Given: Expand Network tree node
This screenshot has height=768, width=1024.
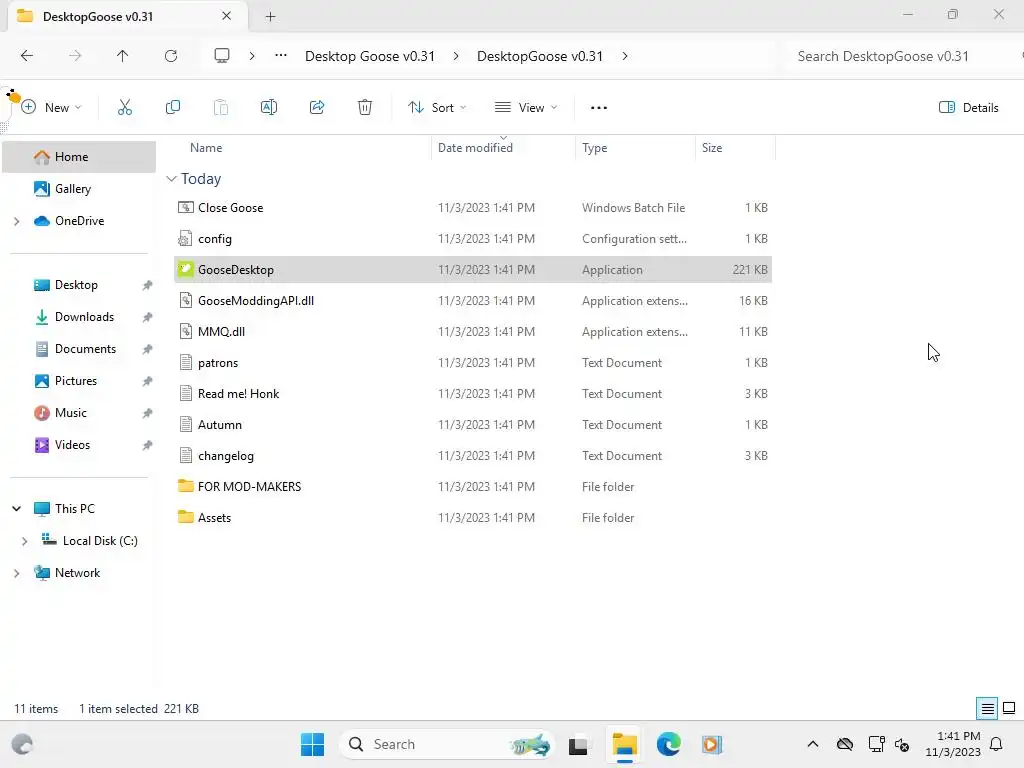Looking at the screenshot, I should [16, 573].
